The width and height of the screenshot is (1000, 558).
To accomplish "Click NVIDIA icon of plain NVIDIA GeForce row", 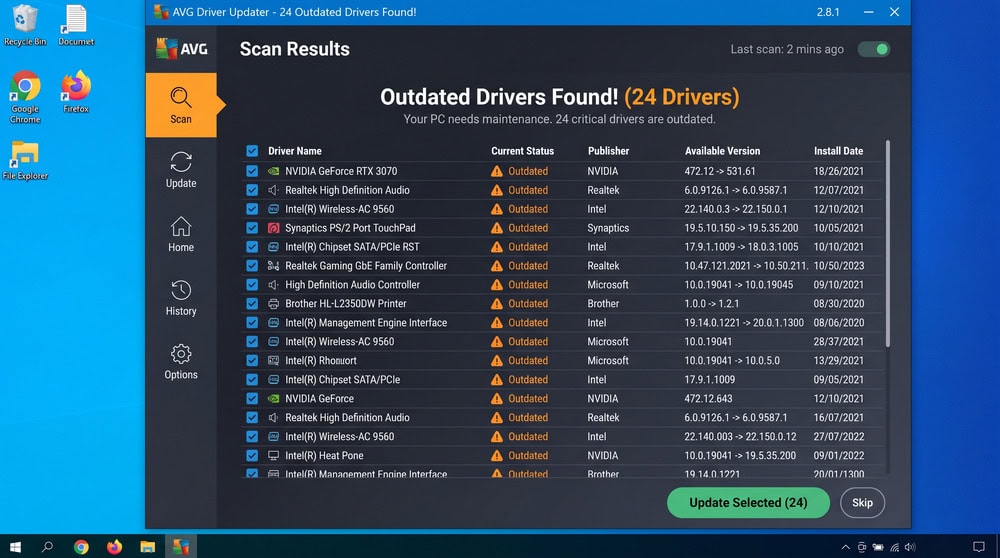I will coord(274,399).
